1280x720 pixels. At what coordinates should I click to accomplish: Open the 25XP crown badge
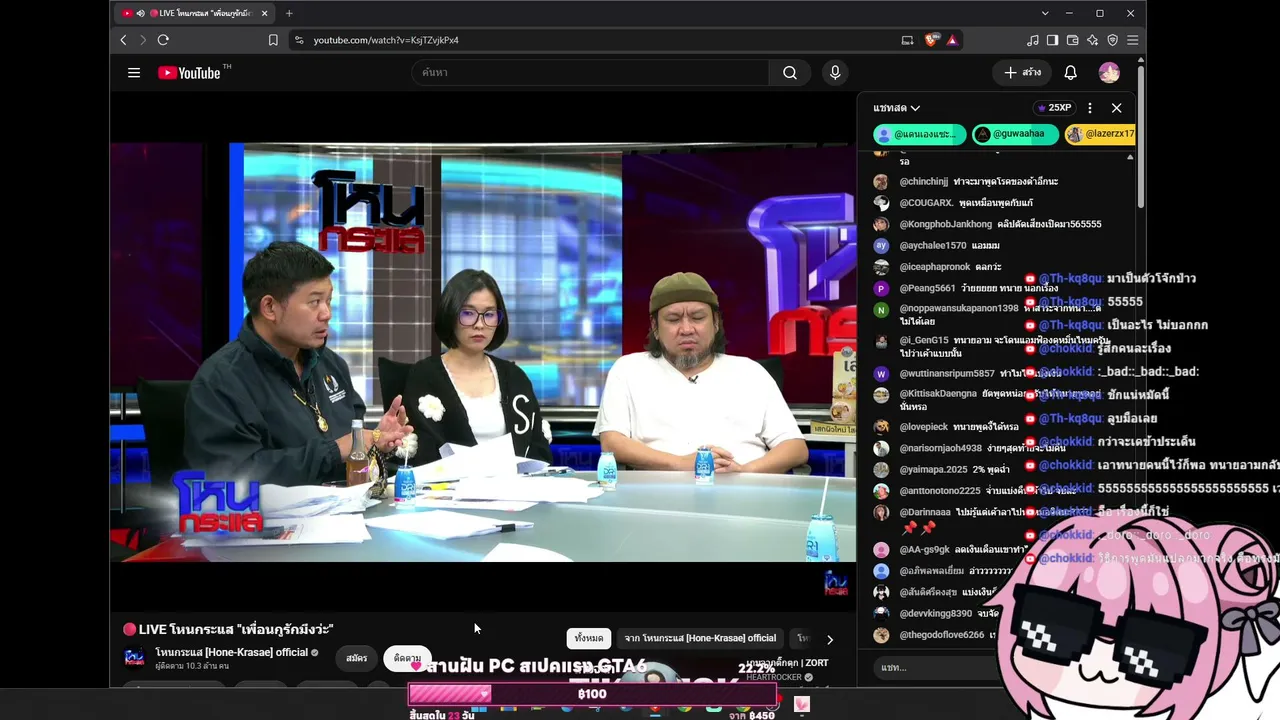tap(1054, 108)
